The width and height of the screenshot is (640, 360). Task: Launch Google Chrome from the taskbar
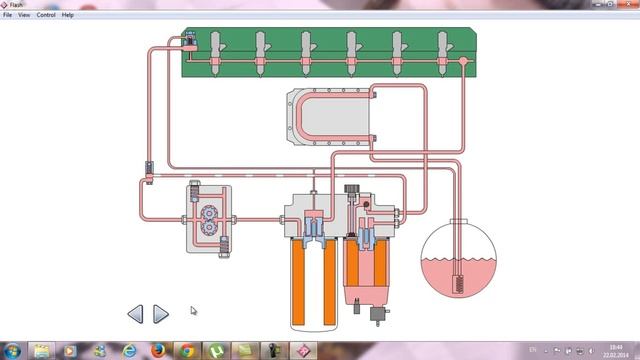click(x=187, y=351)
